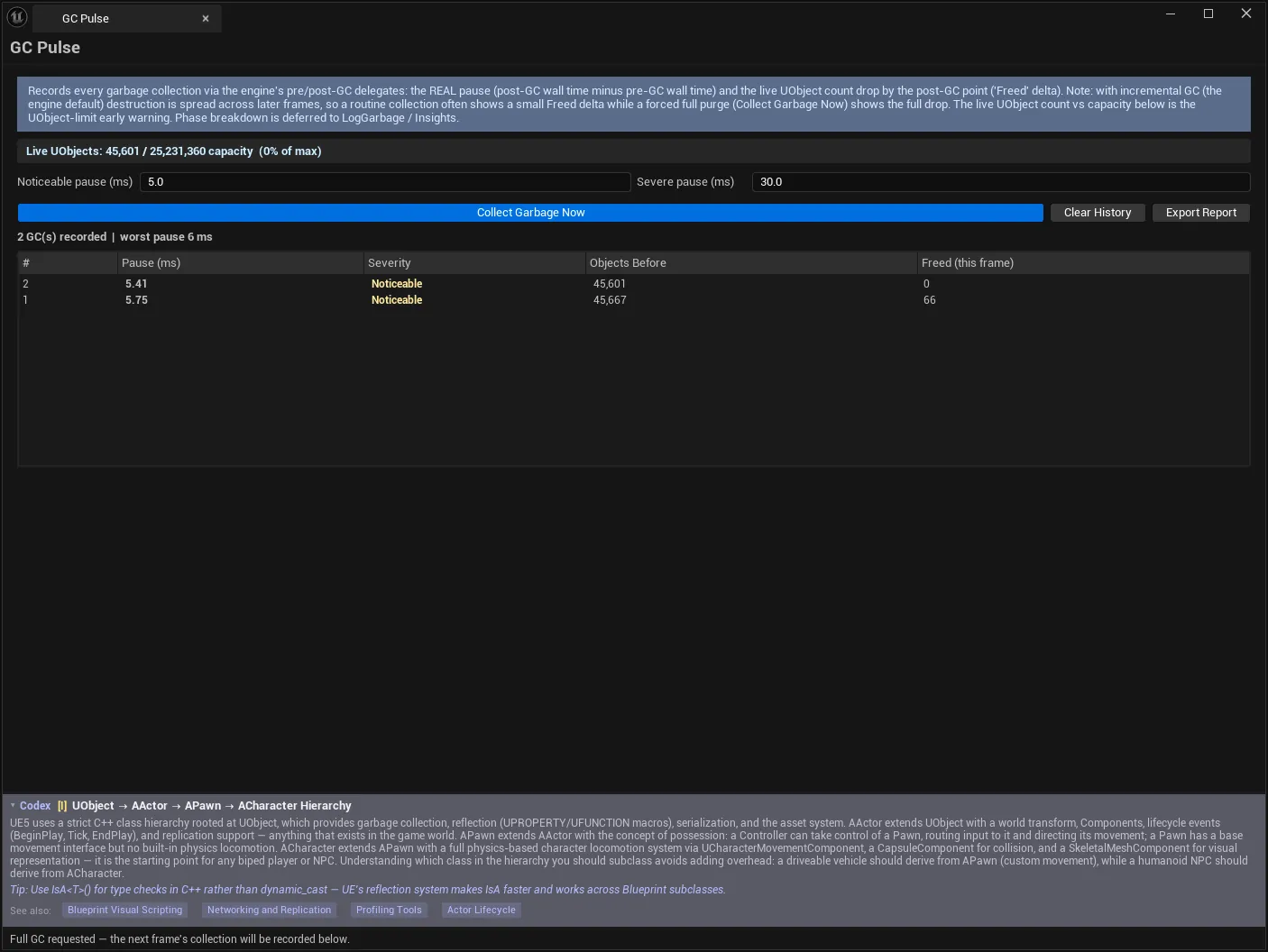
Task: Click the Noticeable pause (ms) input field
Action: click(384, 182)
